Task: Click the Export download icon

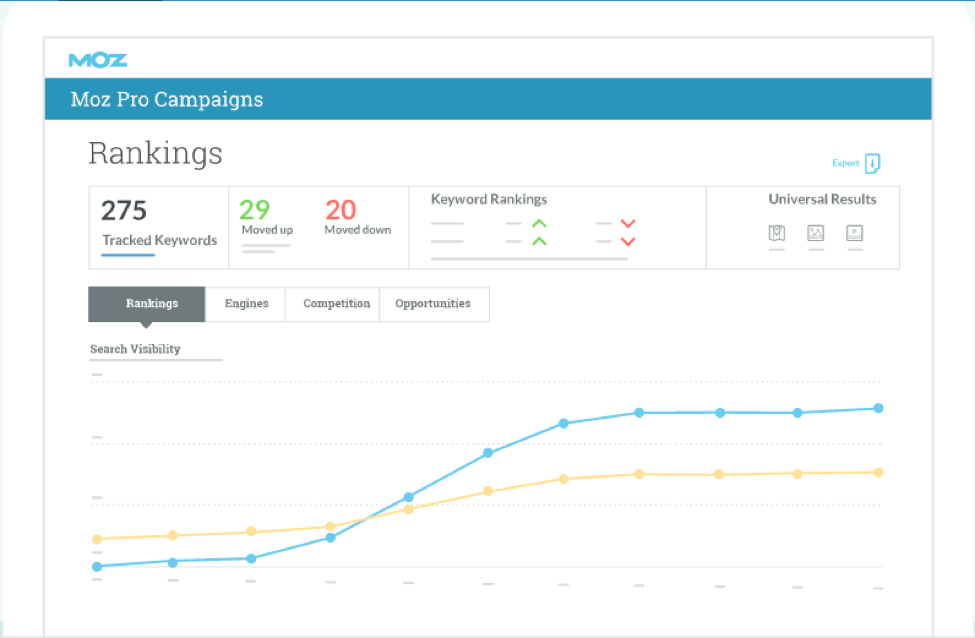Action: pos(872,163)
